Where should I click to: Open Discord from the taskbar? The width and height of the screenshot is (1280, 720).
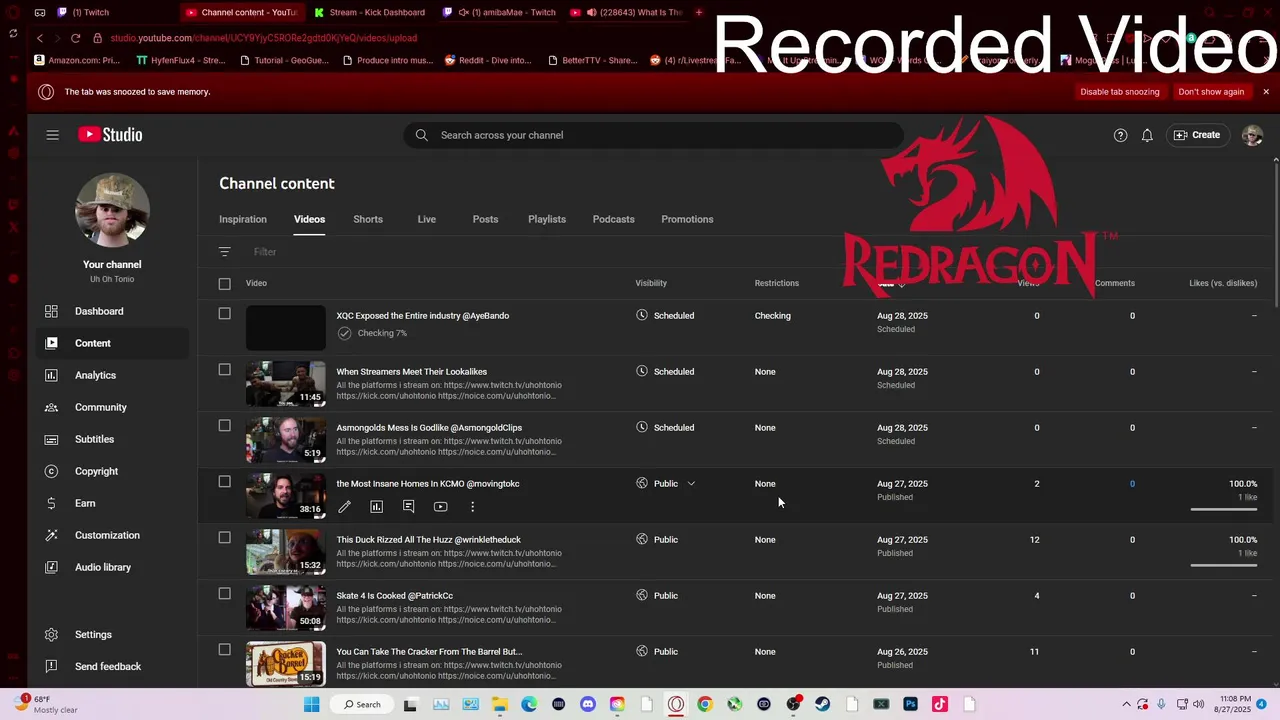pyautogui.click(x=587, y=704)
